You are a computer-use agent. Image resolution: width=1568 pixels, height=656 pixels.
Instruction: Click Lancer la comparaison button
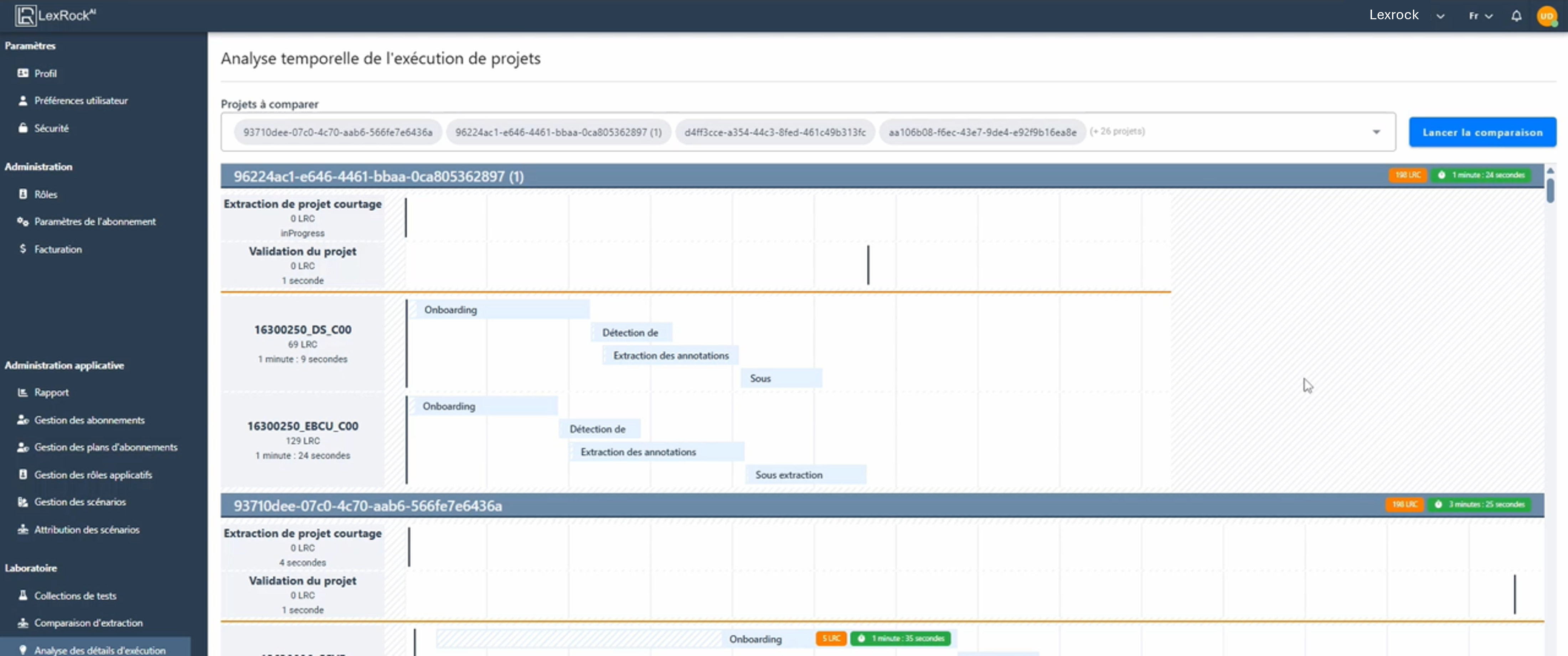click(1482, 132)
